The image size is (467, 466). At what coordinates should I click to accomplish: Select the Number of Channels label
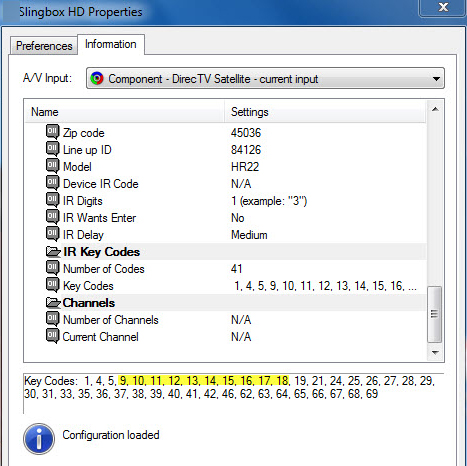111,320
